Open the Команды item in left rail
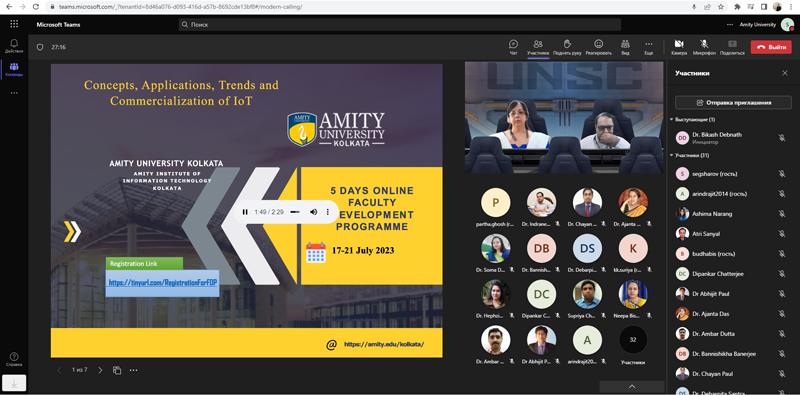 14,69
